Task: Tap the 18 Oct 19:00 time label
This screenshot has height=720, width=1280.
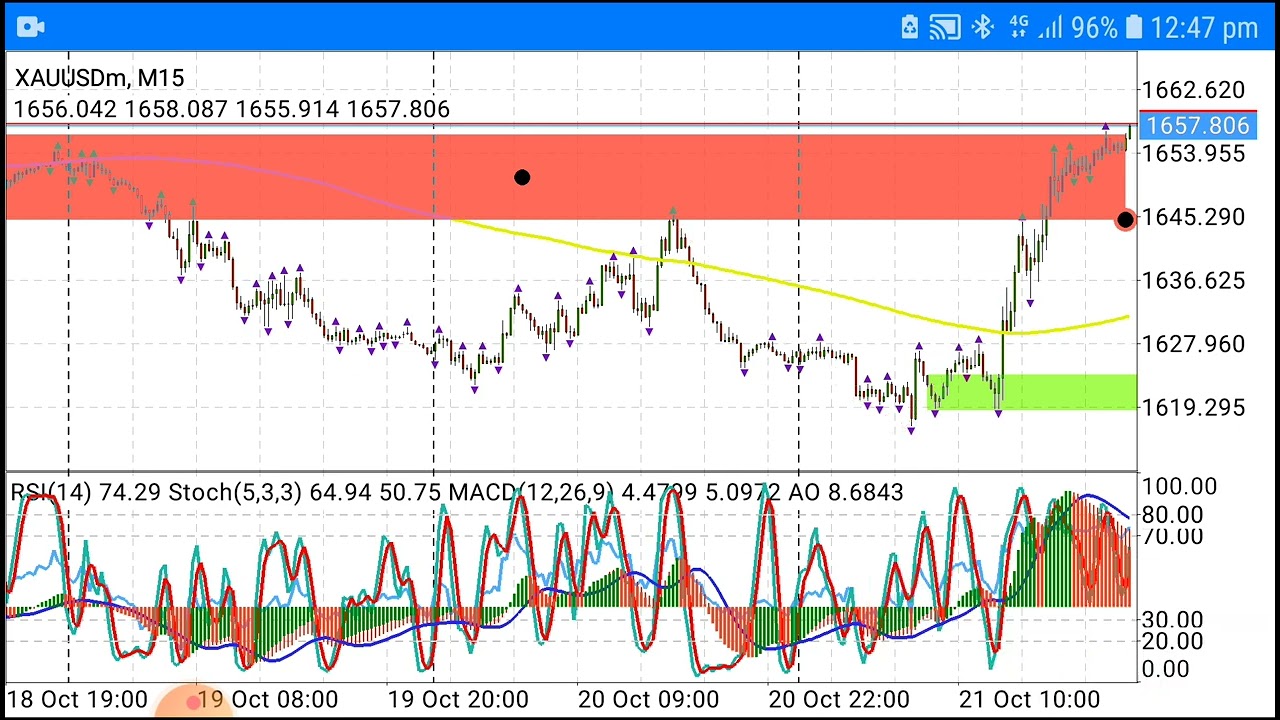Action: pyautogui.click(x=78, y=700)
